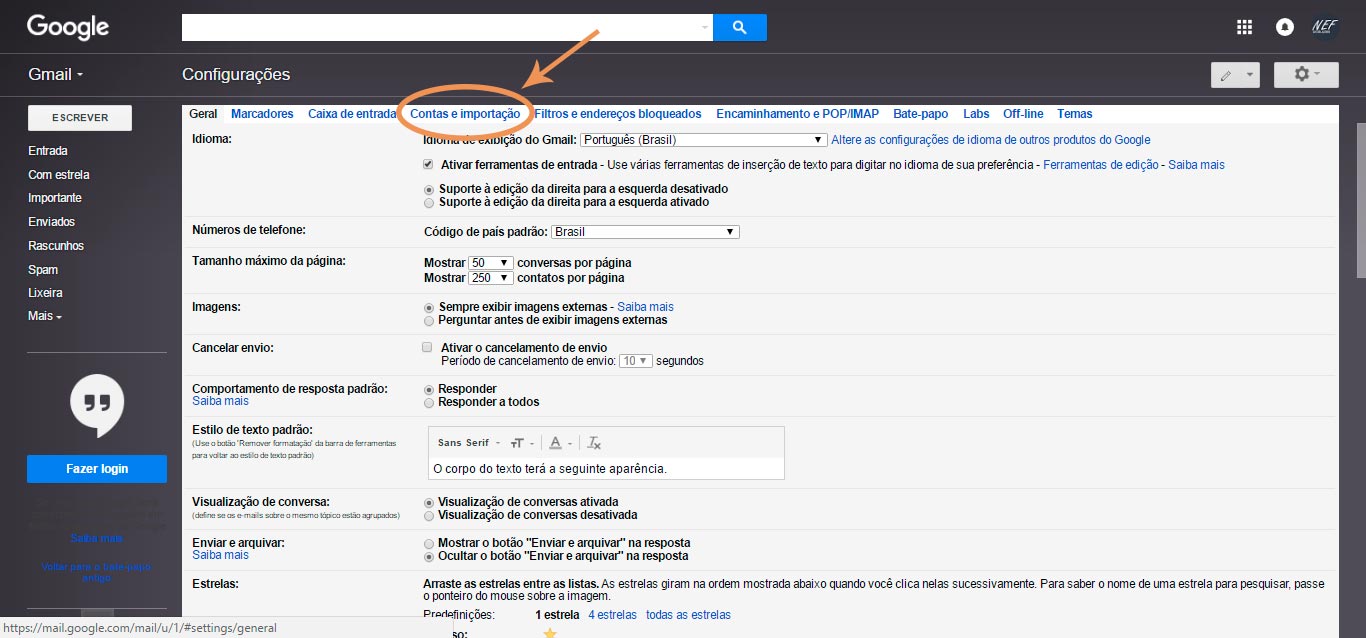Change contacts per page dropdown

[x=491, y=278]
